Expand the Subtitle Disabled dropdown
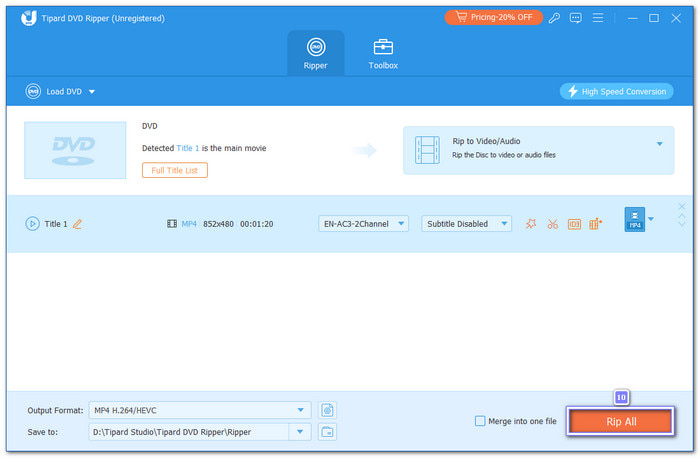 466,224
